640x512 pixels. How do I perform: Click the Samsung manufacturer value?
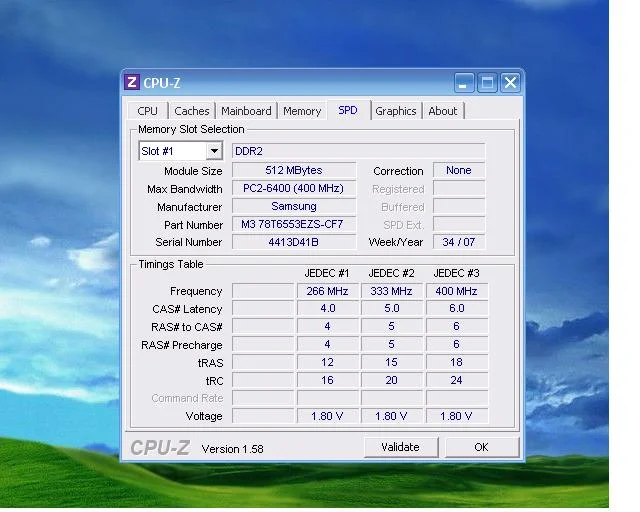tap(294, 206)
